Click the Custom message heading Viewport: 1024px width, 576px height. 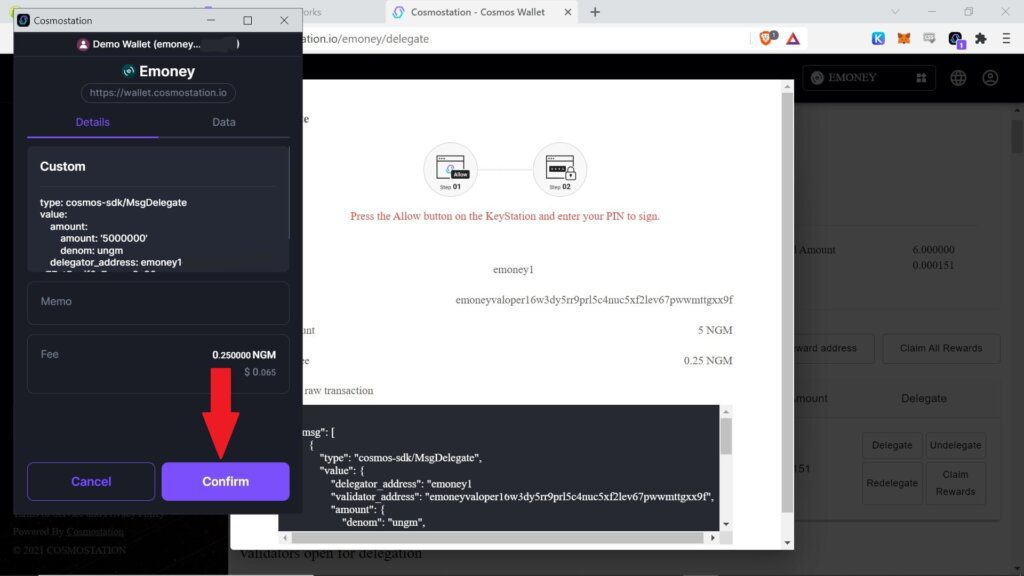point(63,167)
